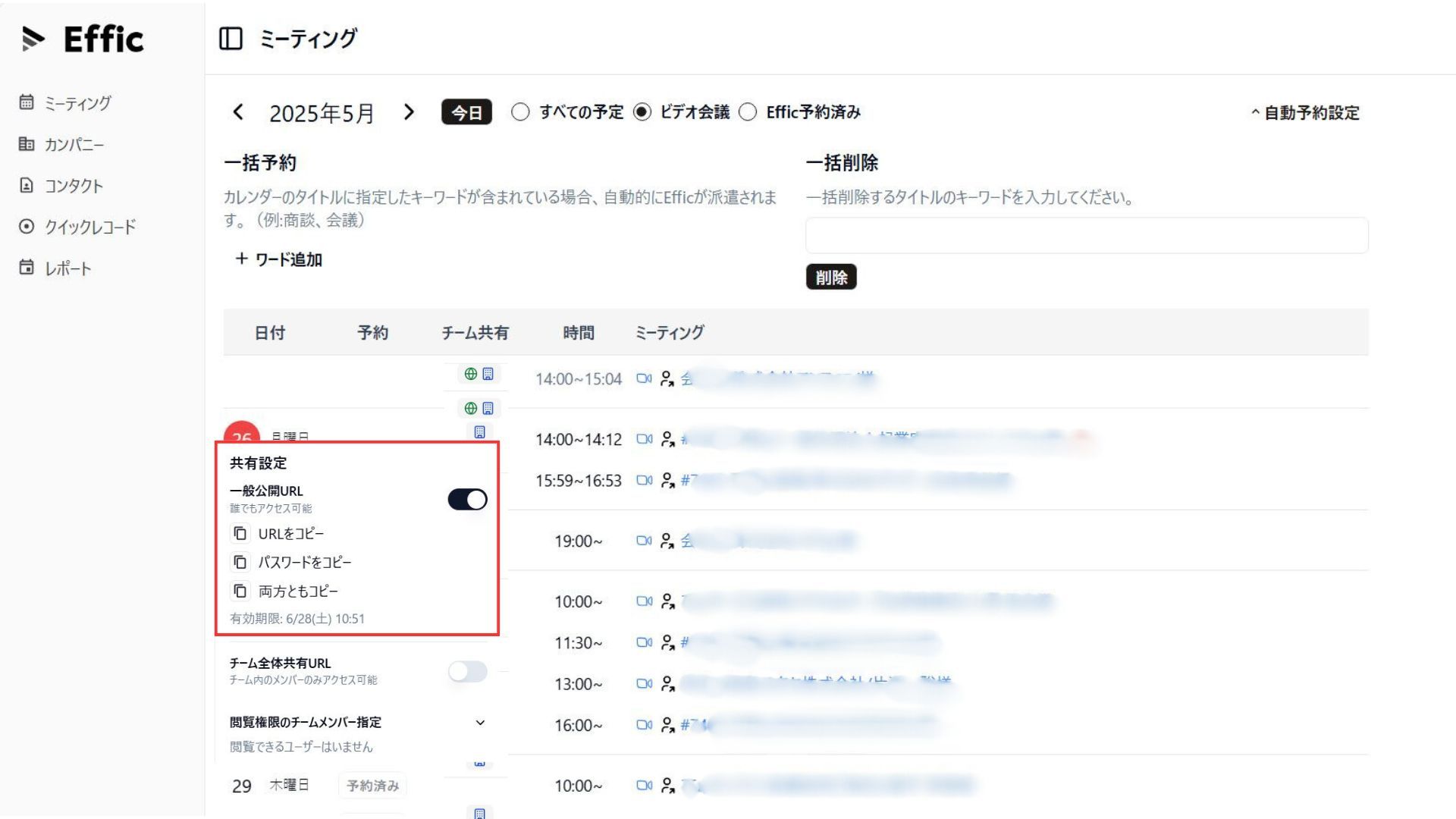Click the 有効期限: 6/28(土) 10:51 text
Image resolution: width=1456 pixels, height=819 pixels.
point(297,619)
